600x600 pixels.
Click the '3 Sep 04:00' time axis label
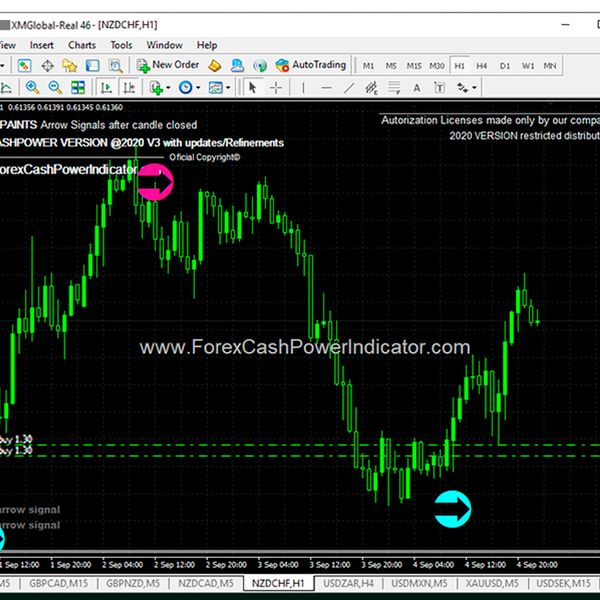pos(278,565)
